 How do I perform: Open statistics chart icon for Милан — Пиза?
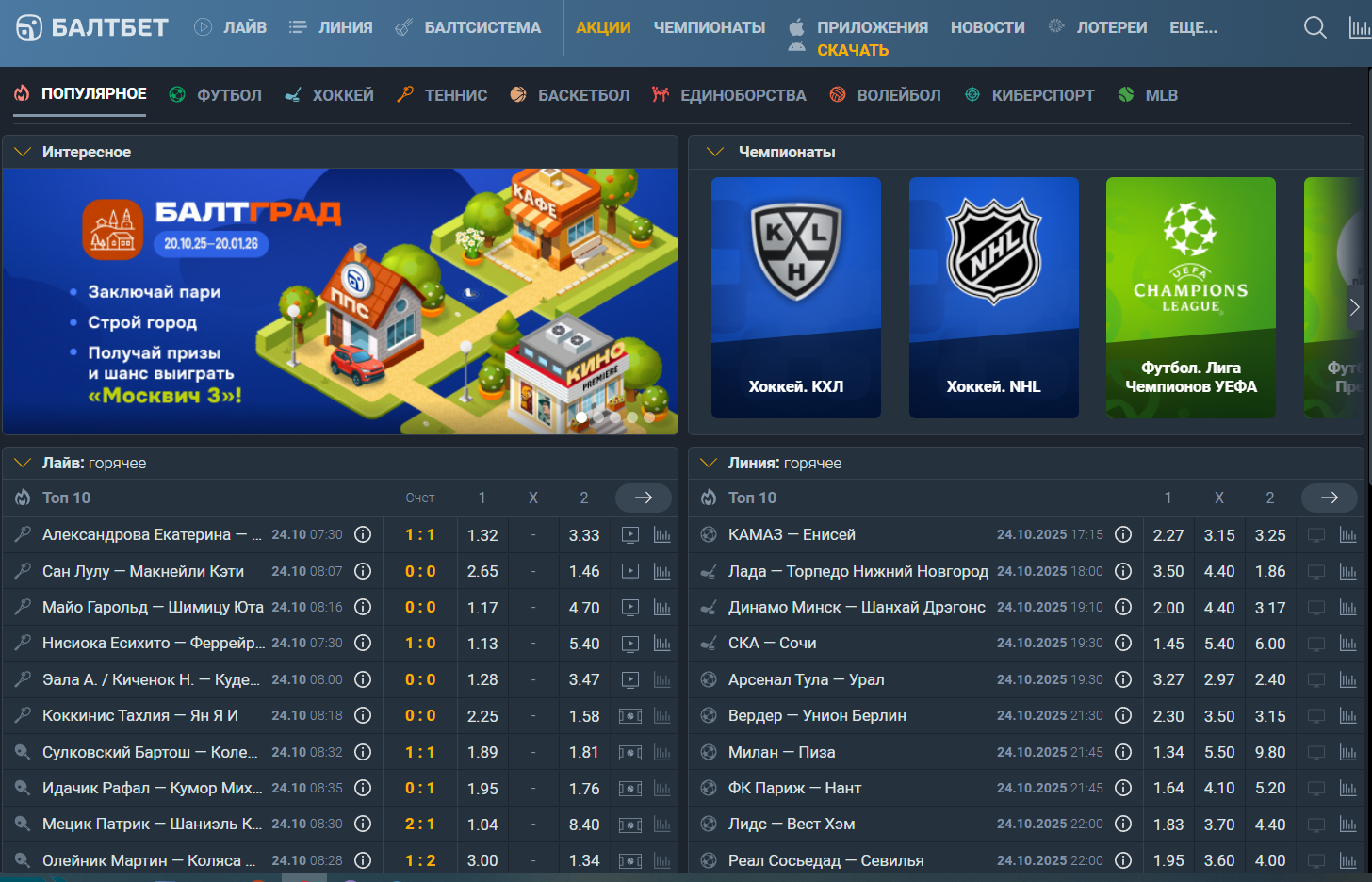(x=1347, y=752)
